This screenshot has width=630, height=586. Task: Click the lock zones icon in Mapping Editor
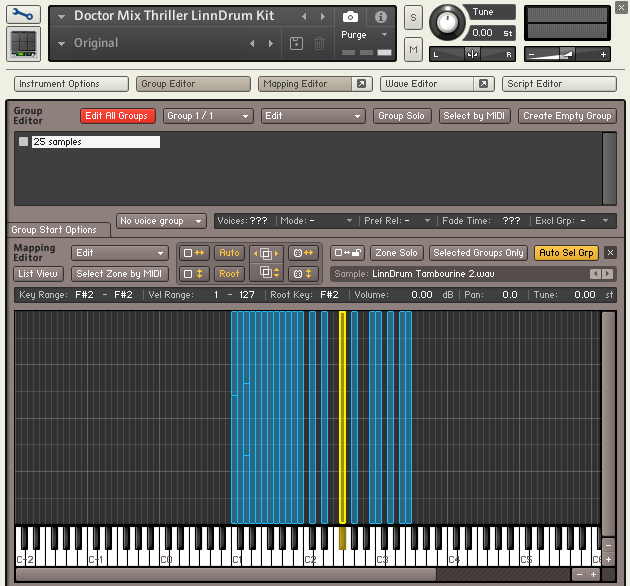(x=347, y=253)
